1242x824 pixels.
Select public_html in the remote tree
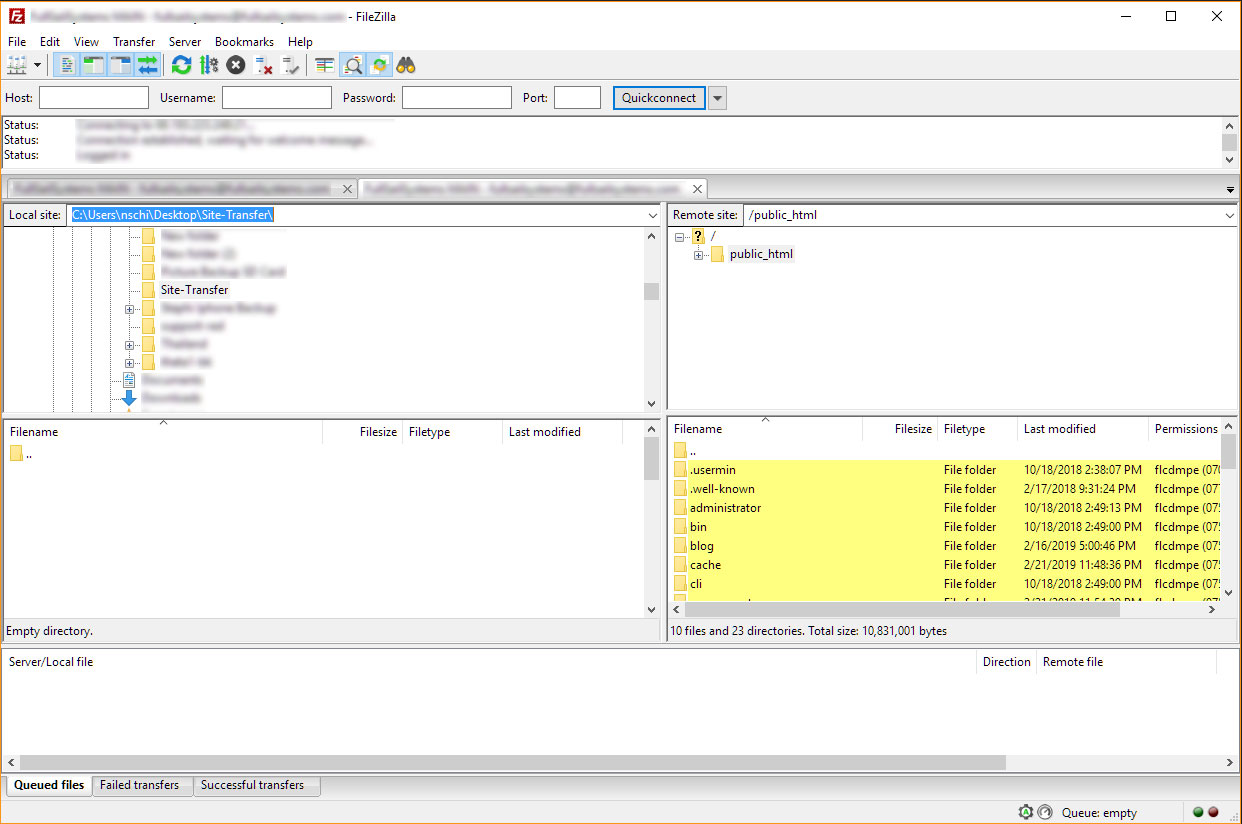click(761, 254)
